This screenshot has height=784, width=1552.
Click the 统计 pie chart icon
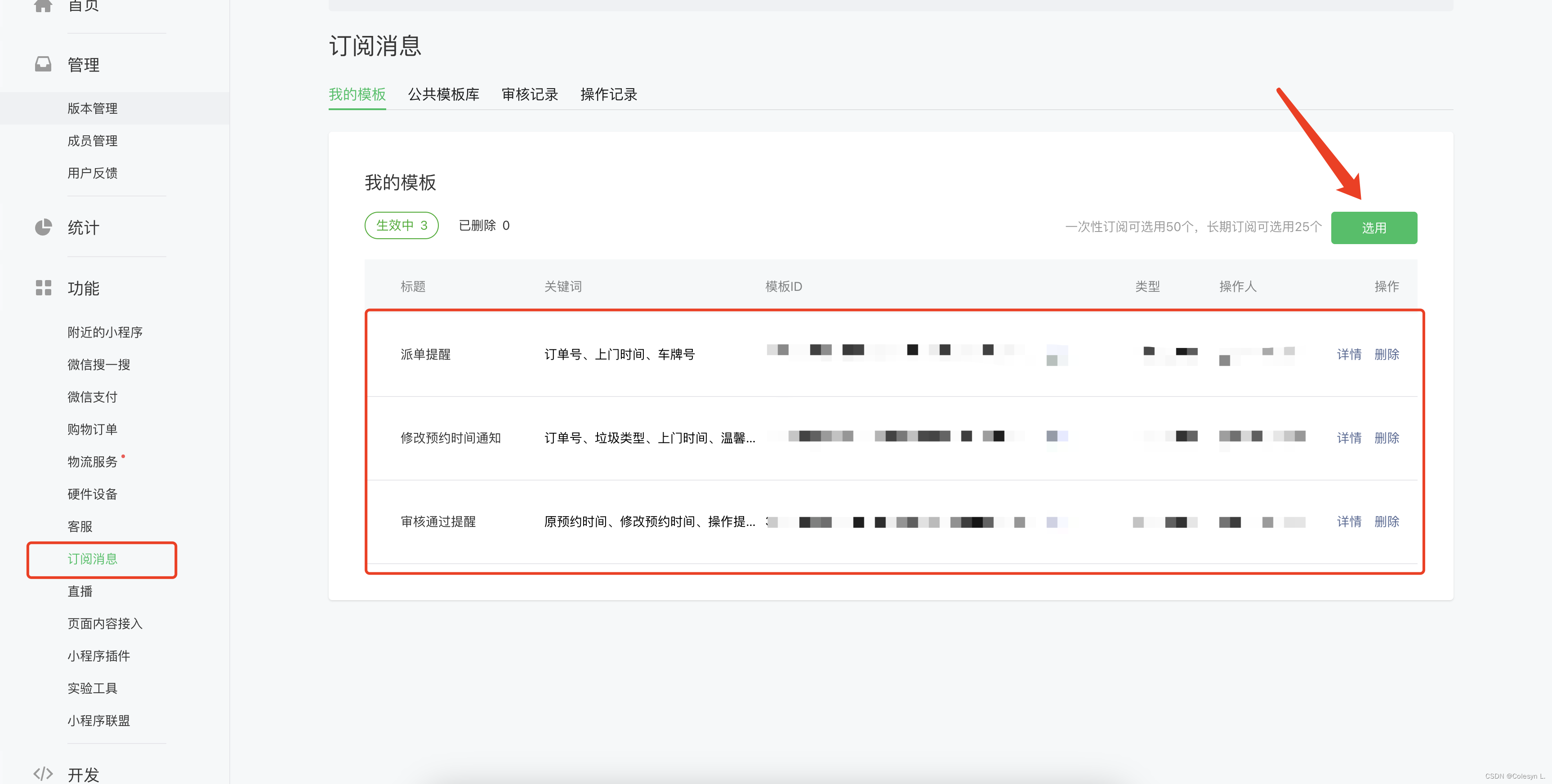click(x=43, y=227)
